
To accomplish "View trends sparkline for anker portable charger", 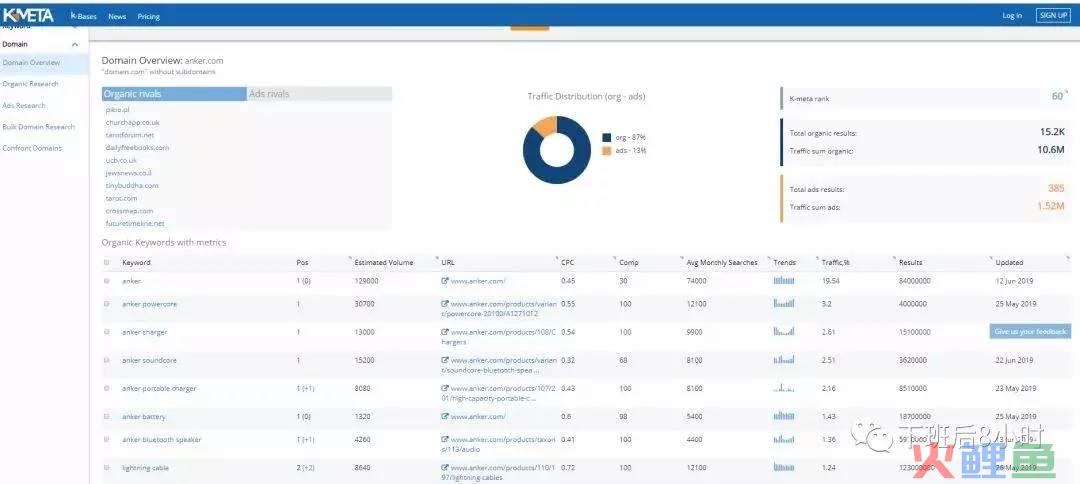I will coord(784,388).
